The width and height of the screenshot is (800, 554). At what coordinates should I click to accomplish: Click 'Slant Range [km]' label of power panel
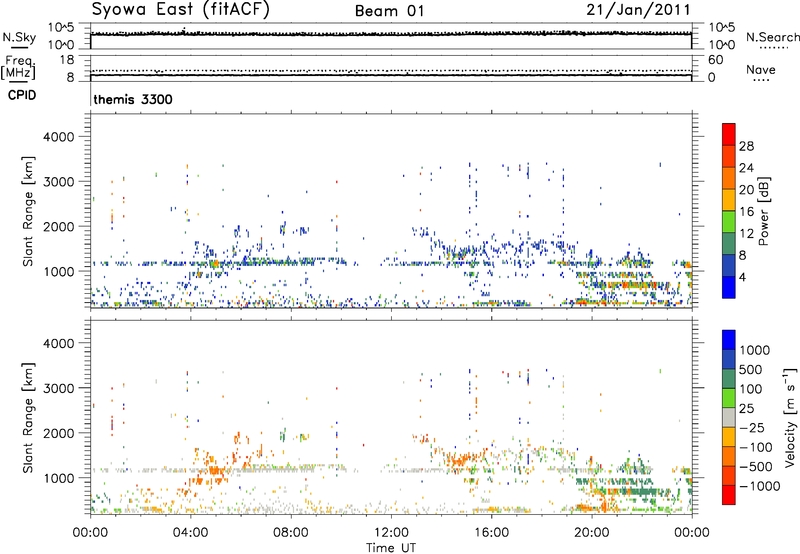pos(28,211)
